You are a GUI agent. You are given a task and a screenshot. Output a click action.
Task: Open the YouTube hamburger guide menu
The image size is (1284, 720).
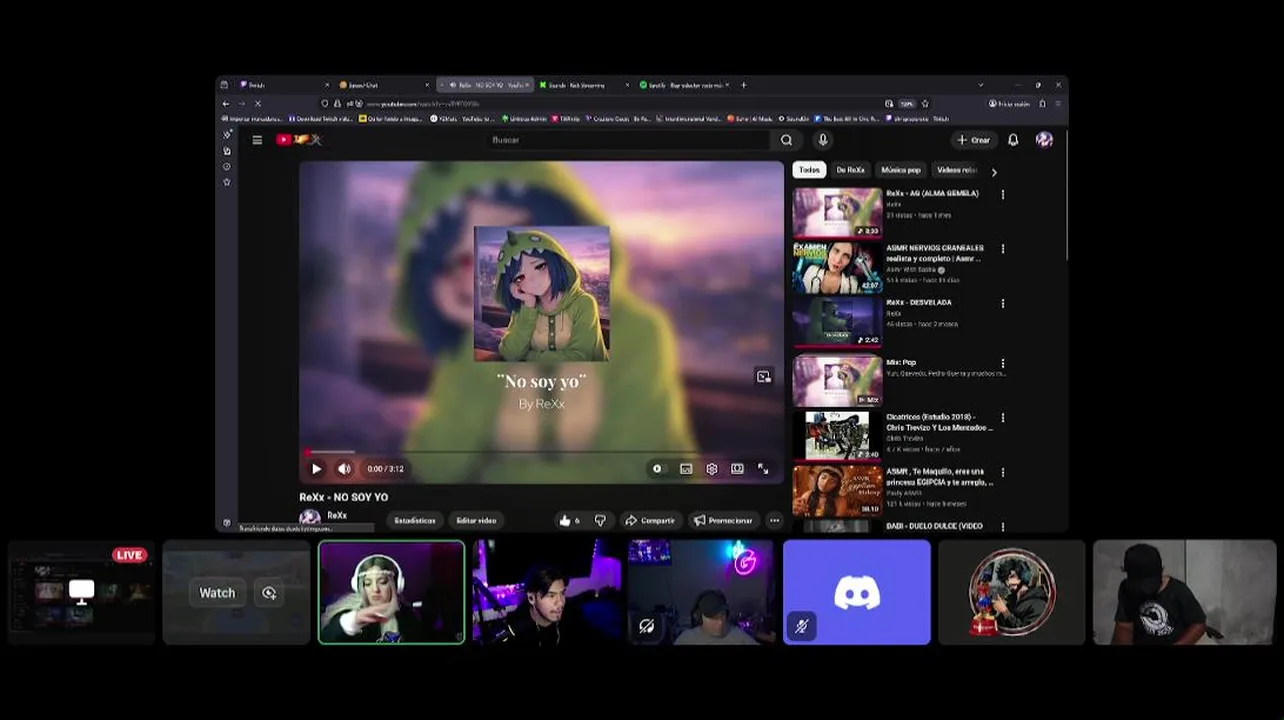[257, 140]
